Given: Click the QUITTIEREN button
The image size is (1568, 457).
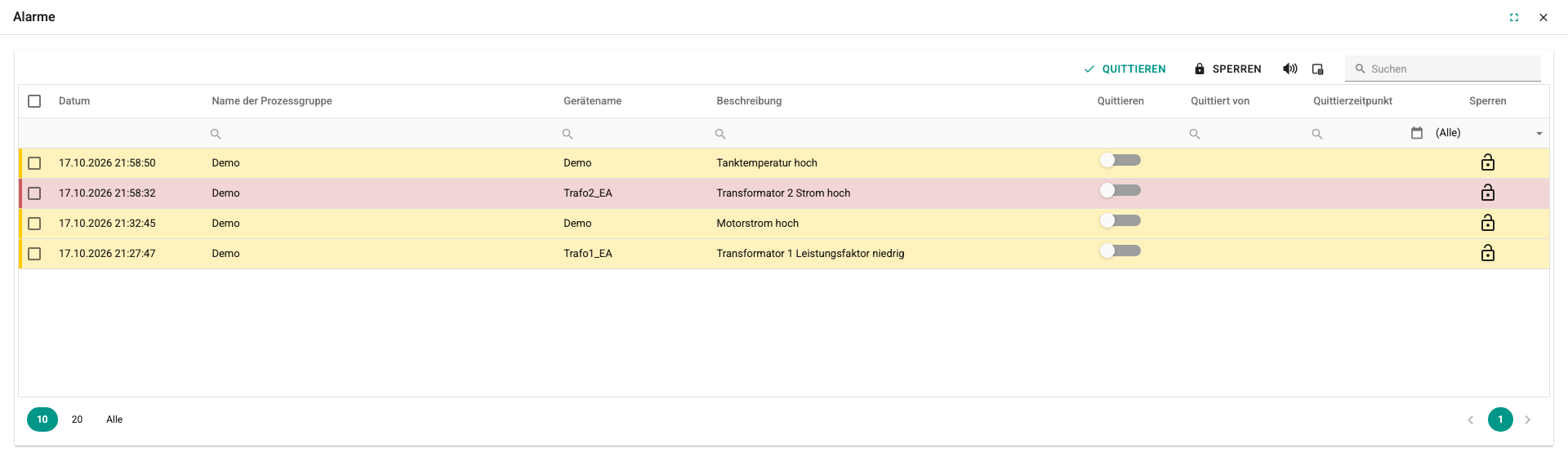Looking at the screenshot, I should point(1125,69).
